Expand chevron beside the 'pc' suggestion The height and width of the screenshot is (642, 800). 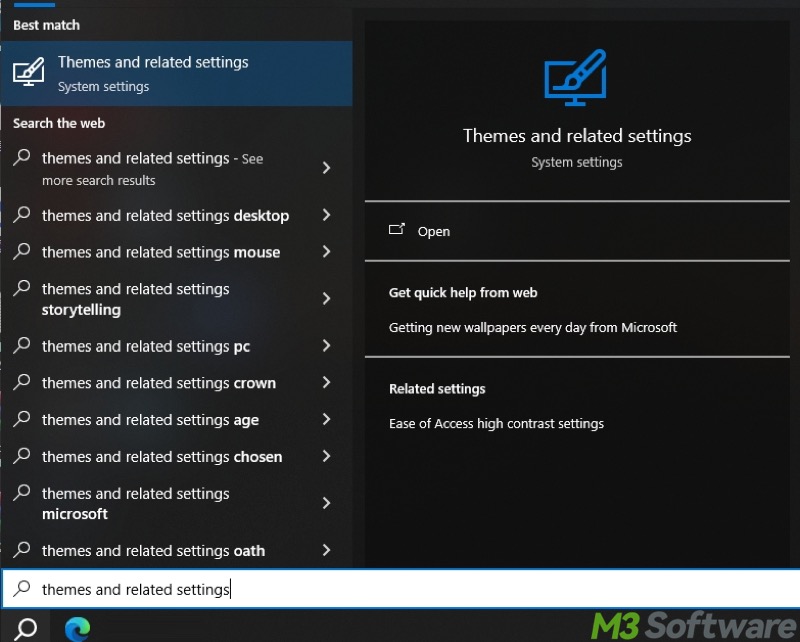(327, 345)
